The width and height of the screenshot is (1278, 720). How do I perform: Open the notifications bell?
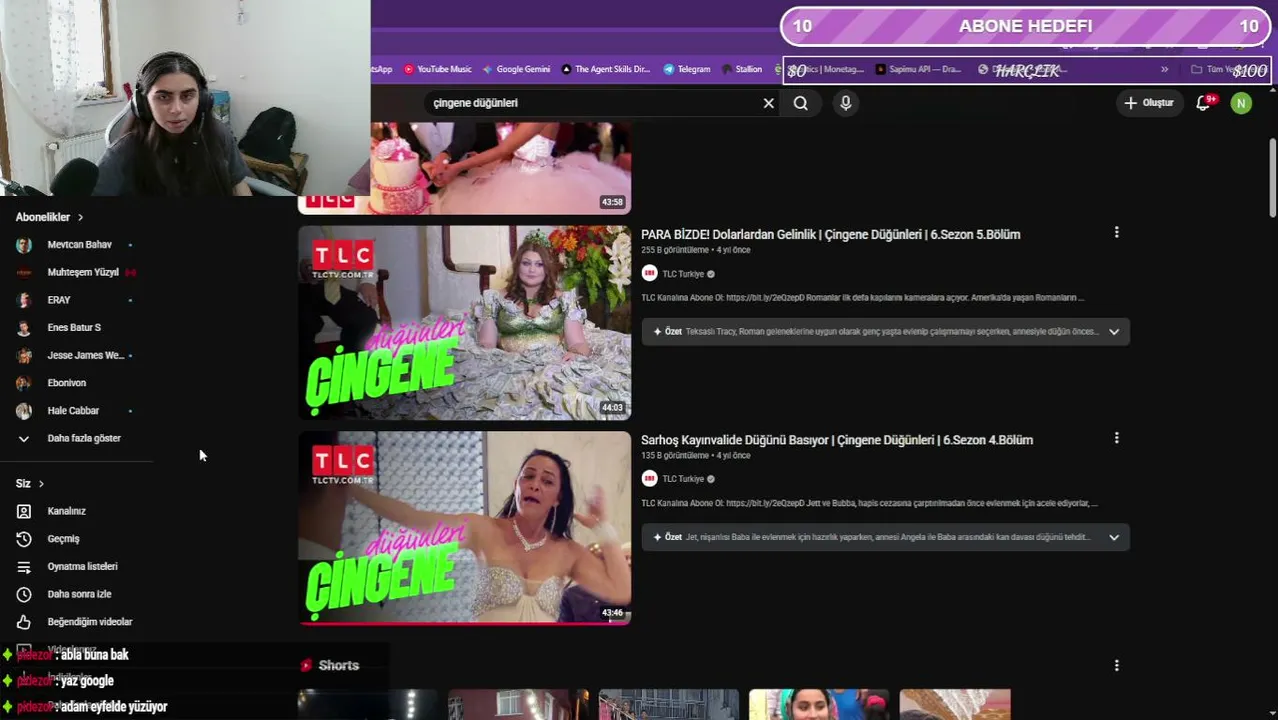point(1203,103)
